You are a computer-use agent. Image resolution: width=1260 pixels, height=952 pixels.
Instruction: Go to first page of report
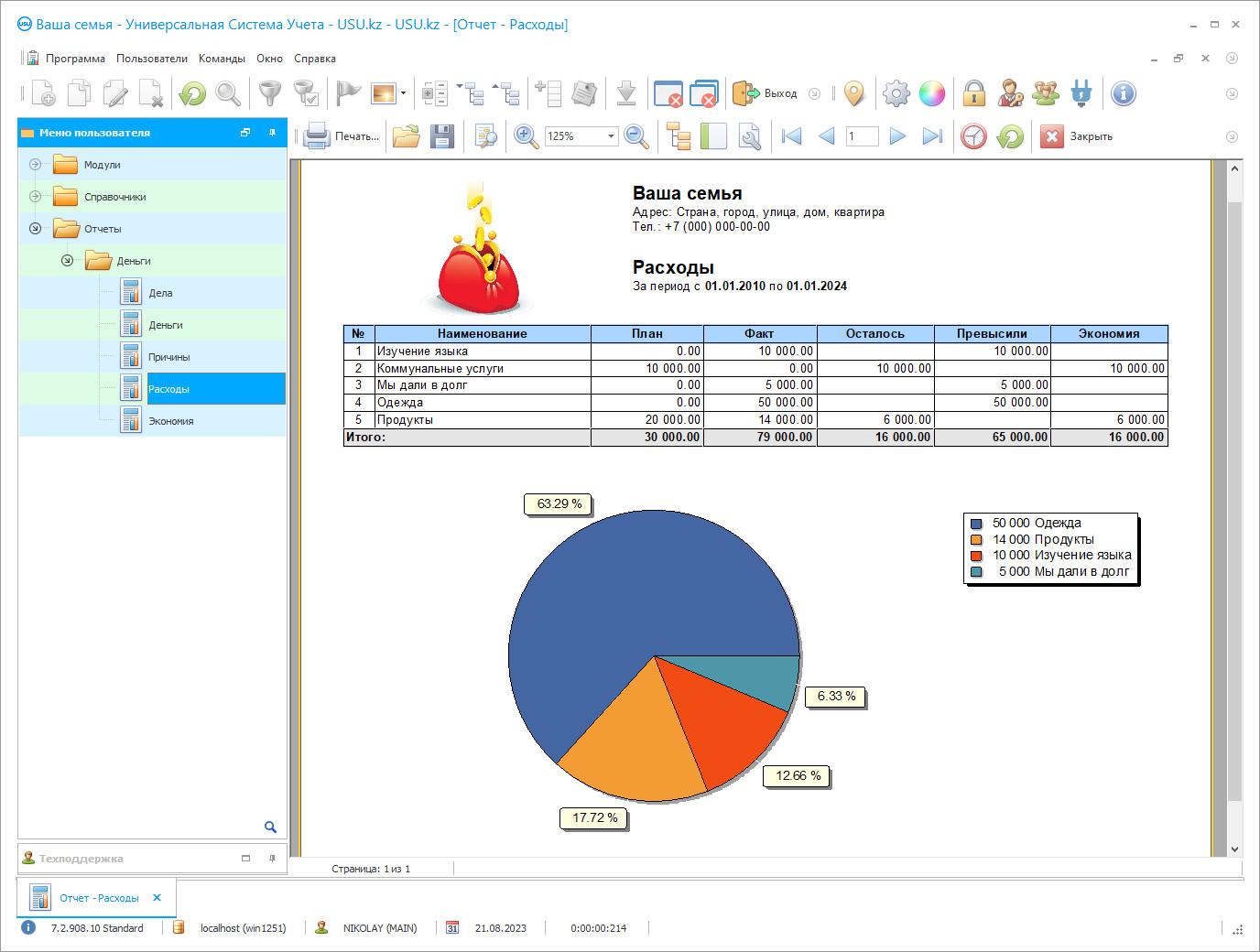[792, 136]
